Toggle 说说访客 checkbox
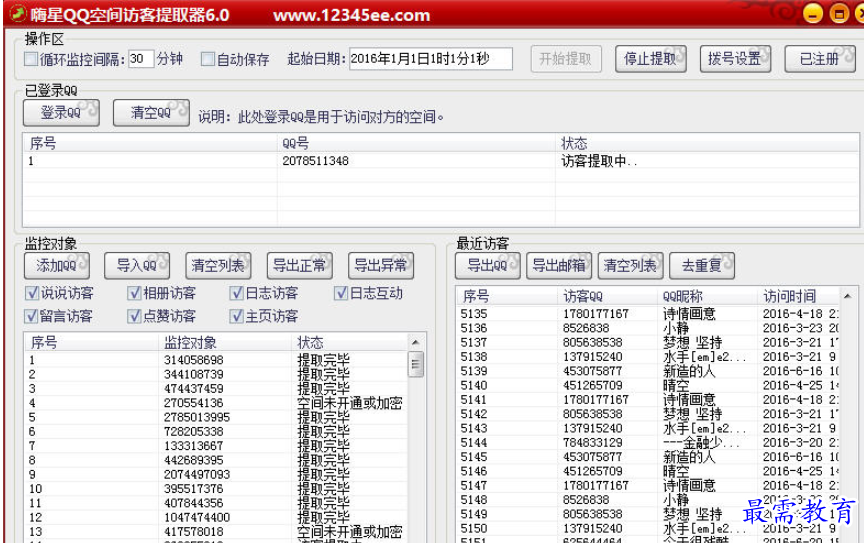Image resolution: width=864 pixels, height=543 pixels. [32, 293]
